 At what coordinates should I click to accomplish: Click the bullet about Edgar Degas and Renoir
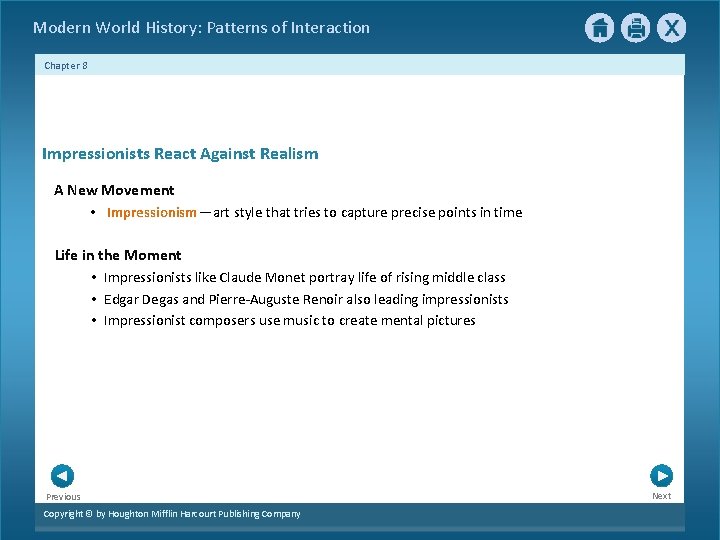306,299
